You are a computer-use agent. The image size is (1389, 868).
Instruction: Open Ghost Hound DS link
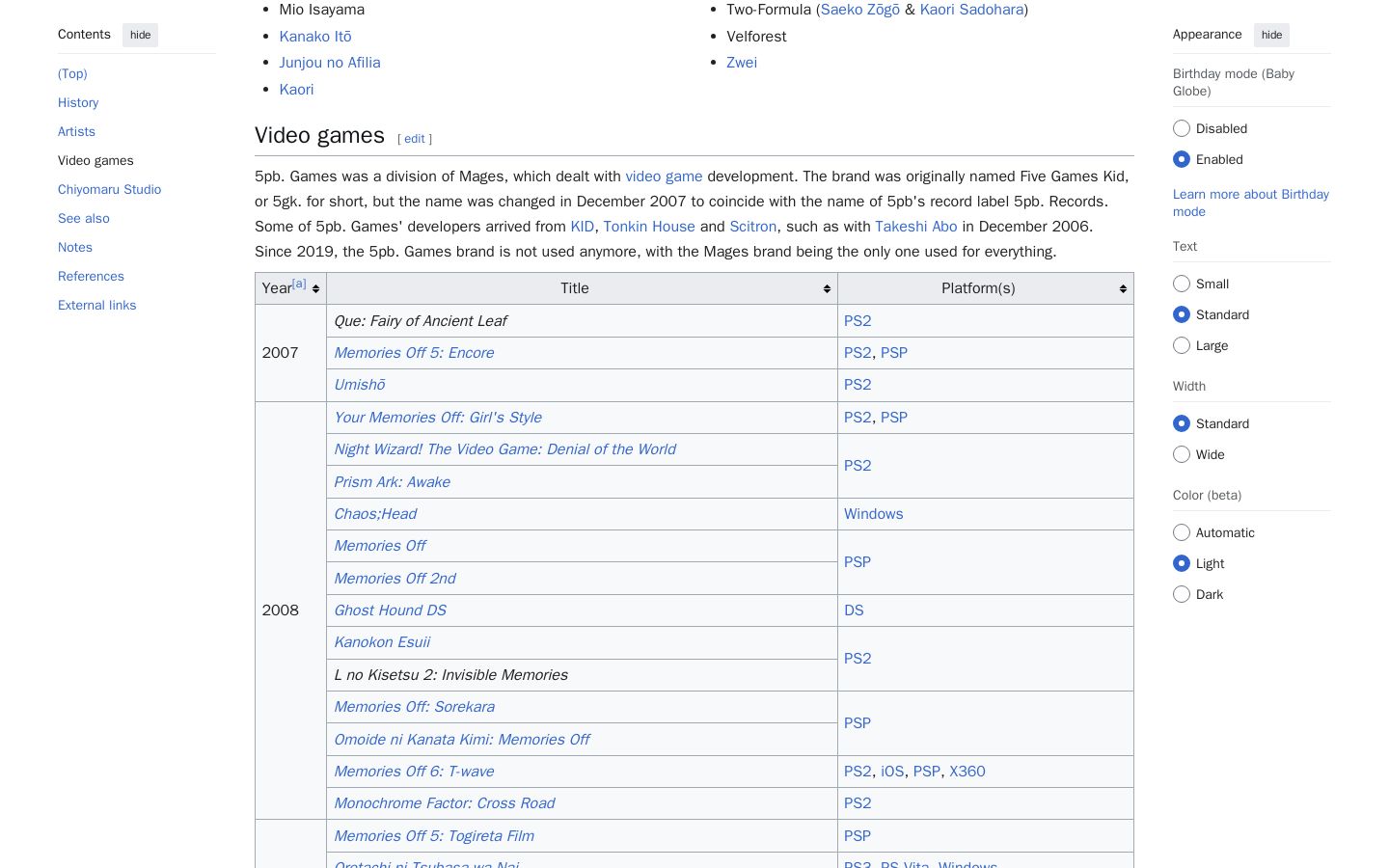tap(390, 610)
